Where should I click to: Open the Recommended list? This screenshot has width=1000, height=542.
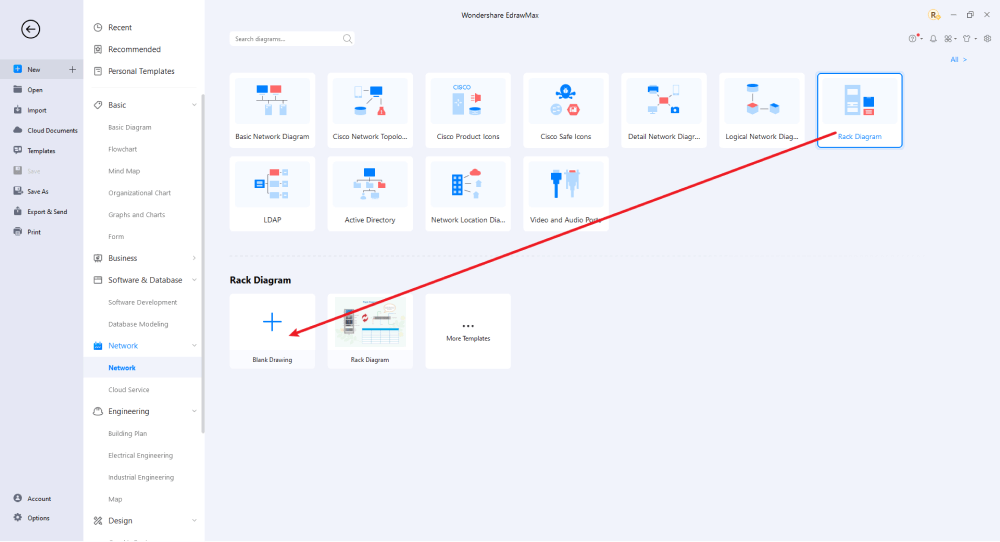(134, 49)
